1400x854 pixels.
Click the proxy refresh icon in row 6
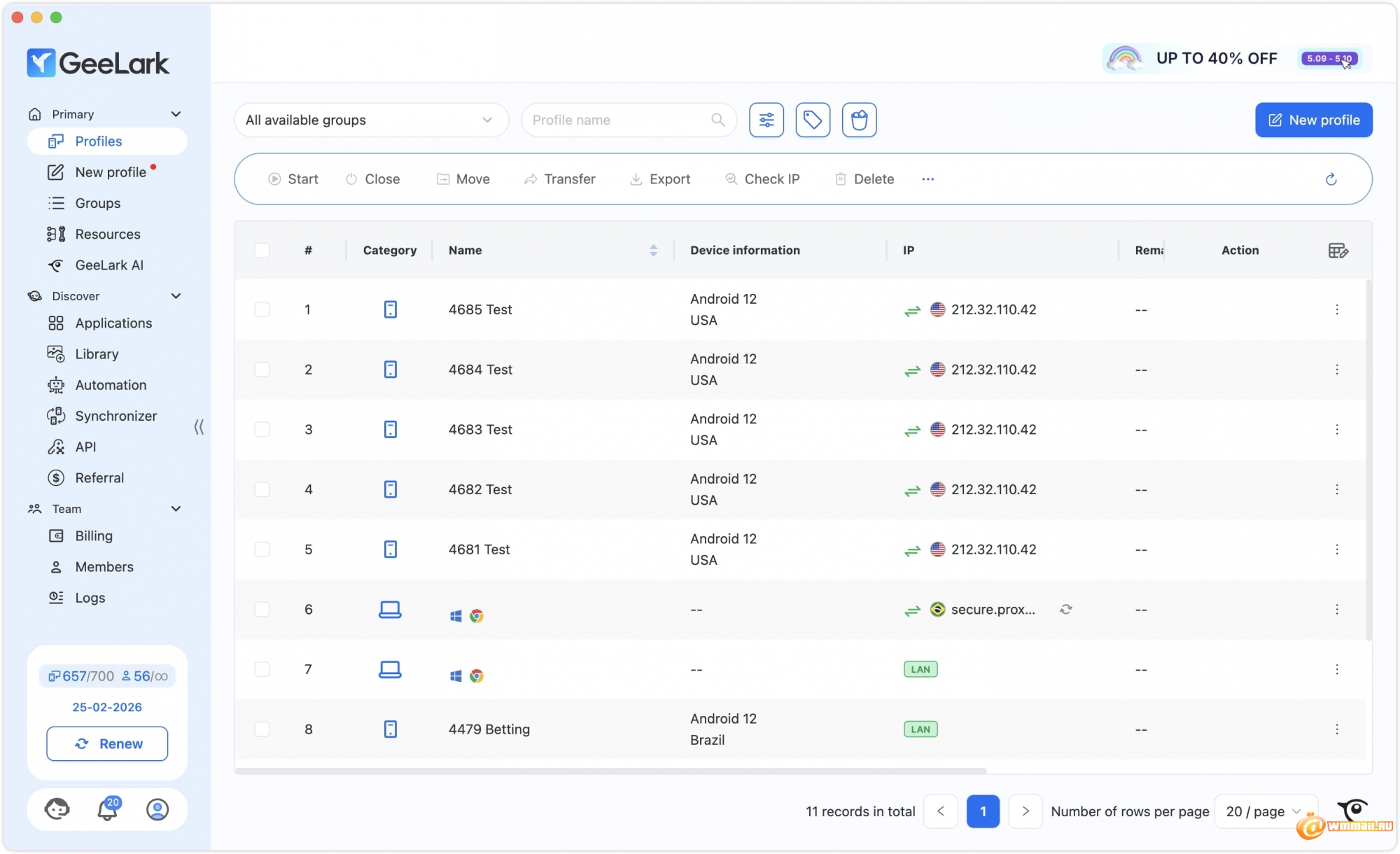pos(1065,610)
